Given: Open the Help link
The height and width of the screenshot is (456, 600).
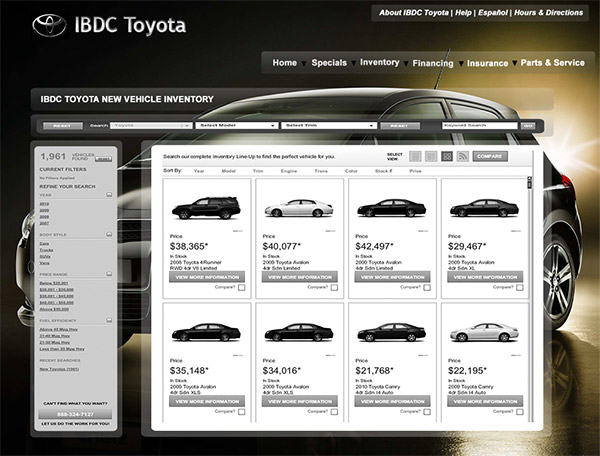Looking at the screenshot, I should 463,13.
